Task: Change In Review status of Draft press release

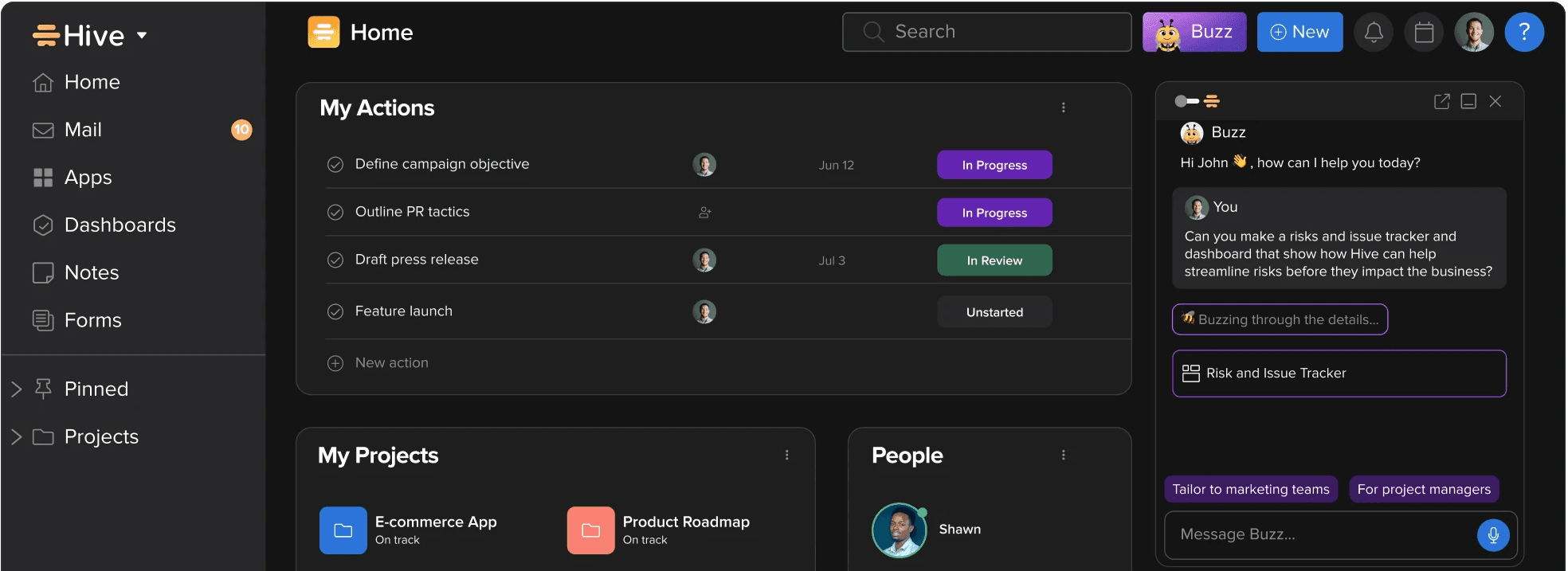Action: click(994, 260)
